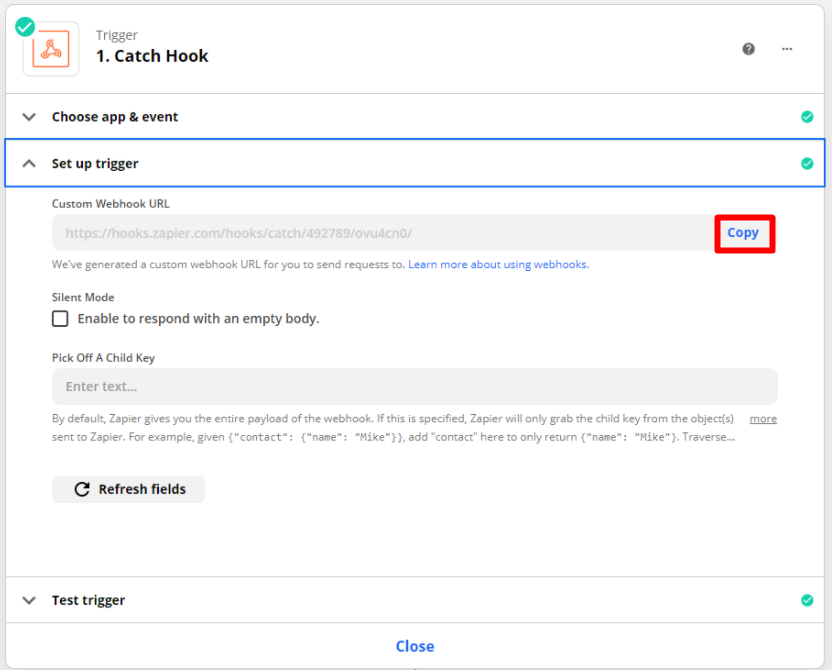Viewport: 832px width, 670px height.
Task: Click the orange Webhooks app icon
Action: (51, 49)
